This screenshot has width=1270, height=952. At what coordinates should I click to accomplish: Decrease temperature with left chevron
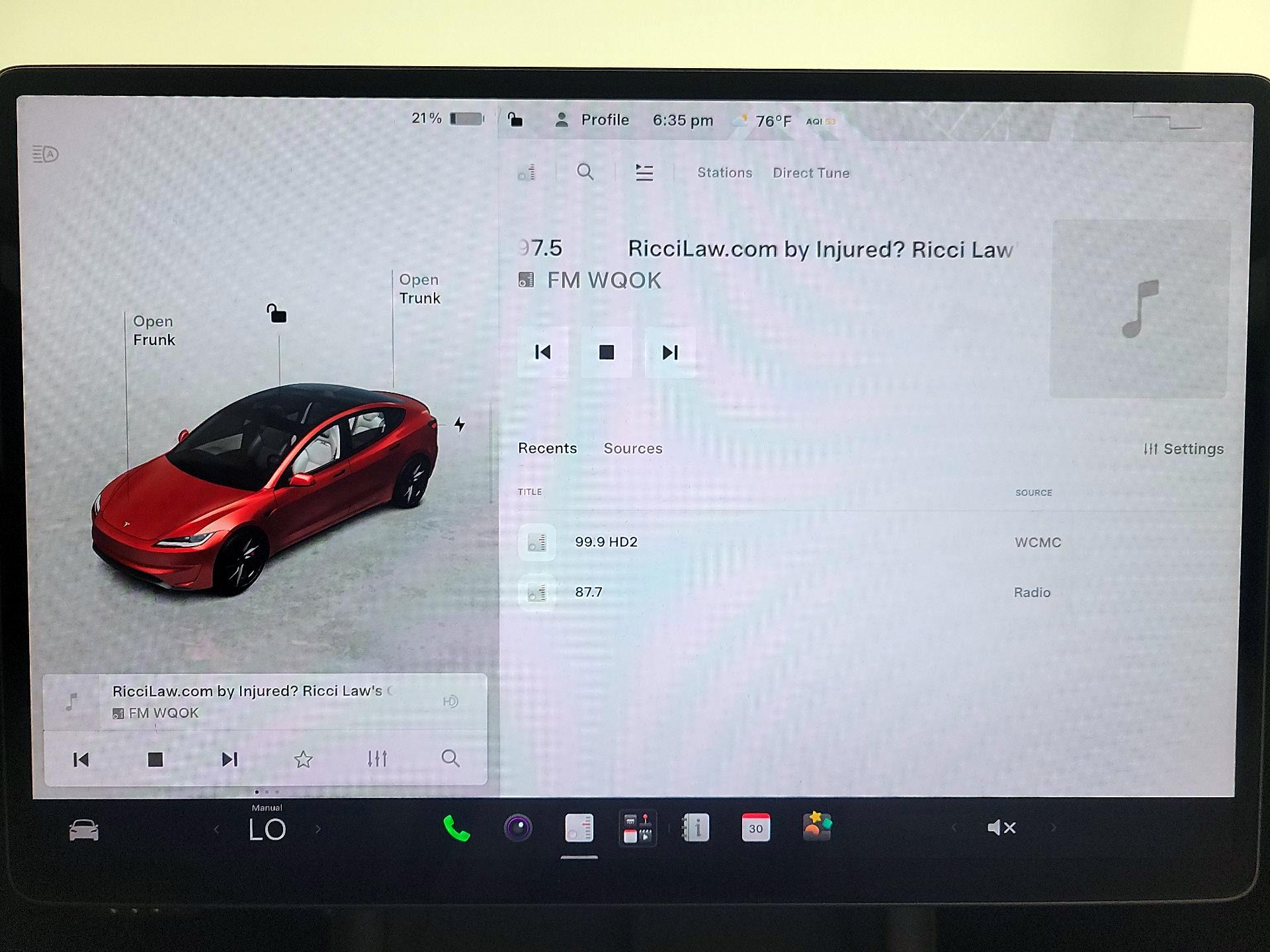tap(216, 829)
